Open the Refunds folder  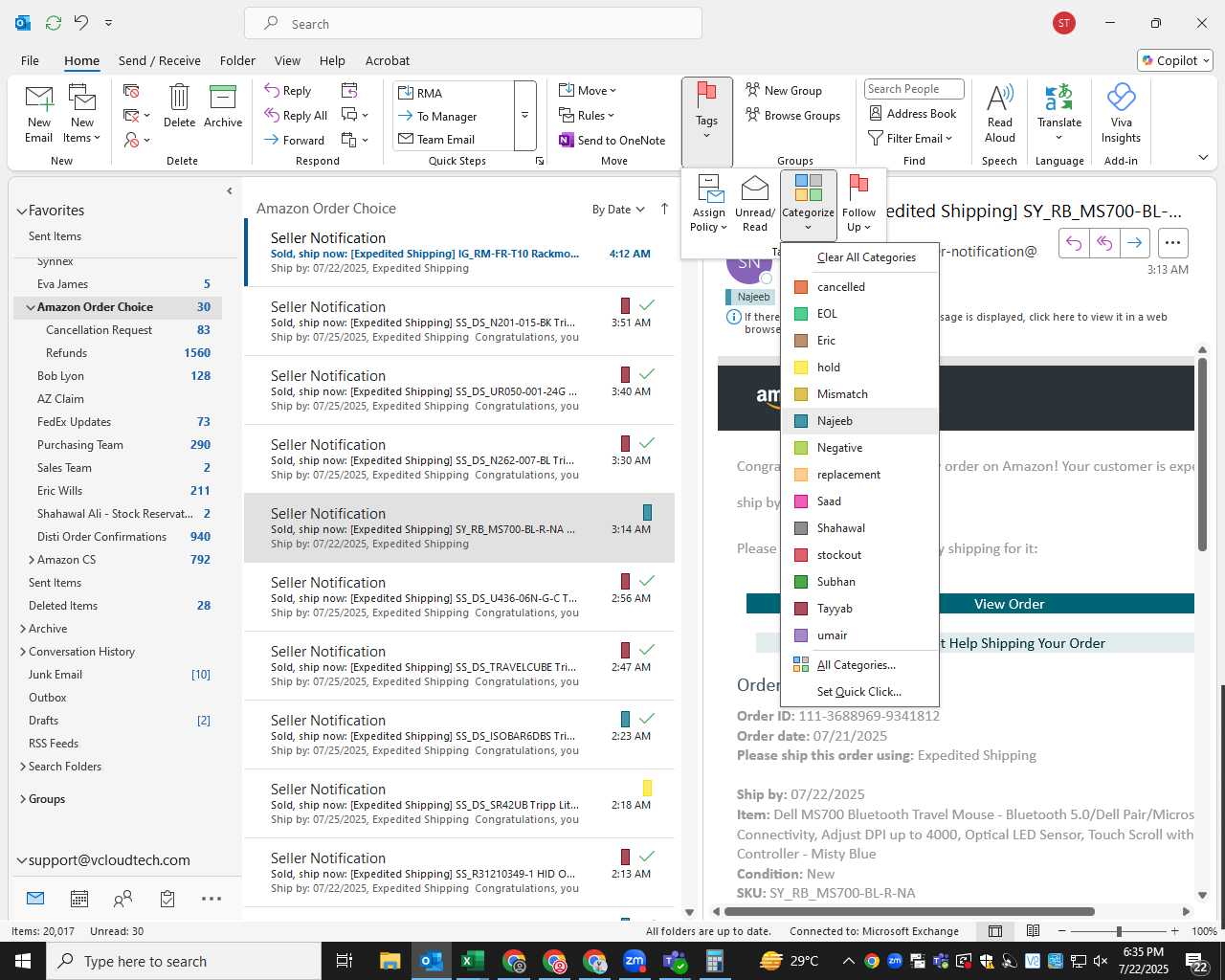tap(66, 353)
